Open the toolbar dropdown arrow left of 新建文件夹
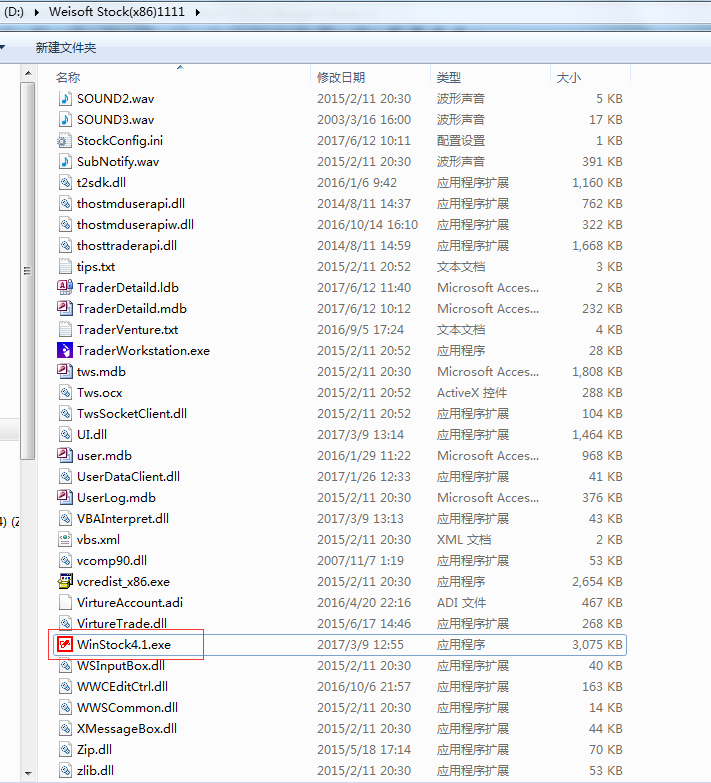The width and height of the screenshot is (711, 783). 2,47
